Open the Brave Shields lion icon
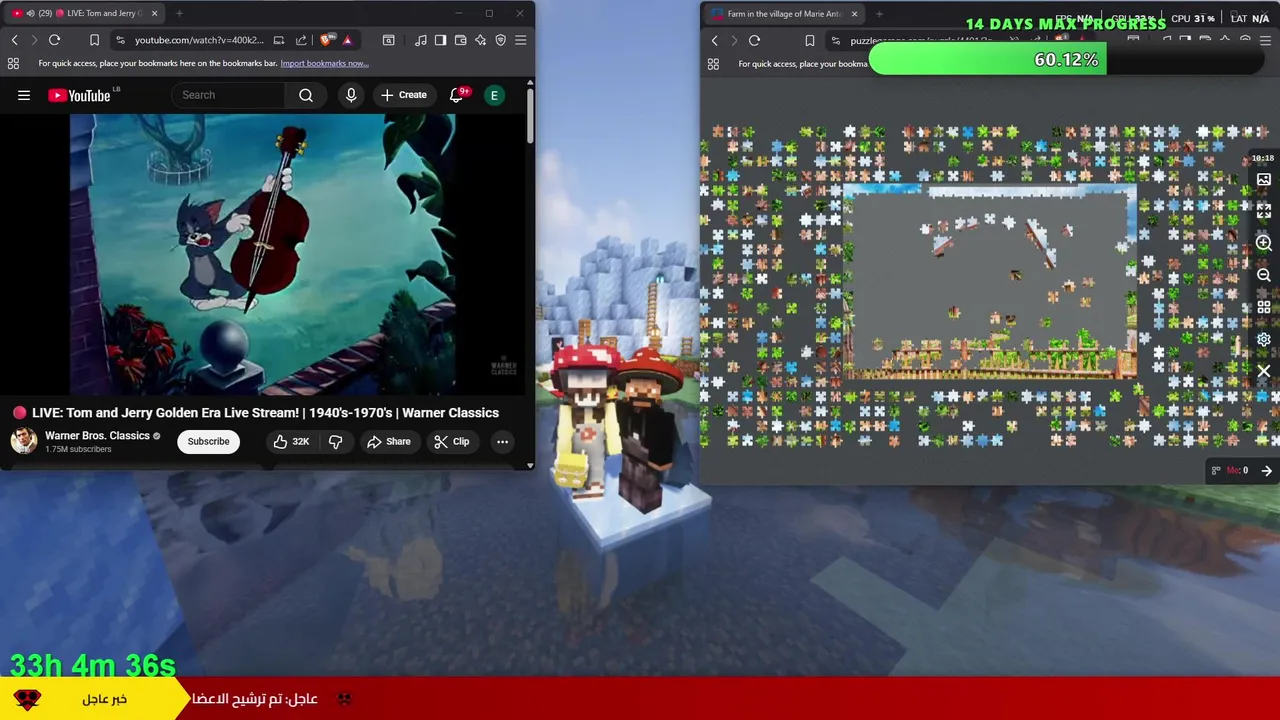Viewport: 1280px width, 720px height. click(328, 40)
